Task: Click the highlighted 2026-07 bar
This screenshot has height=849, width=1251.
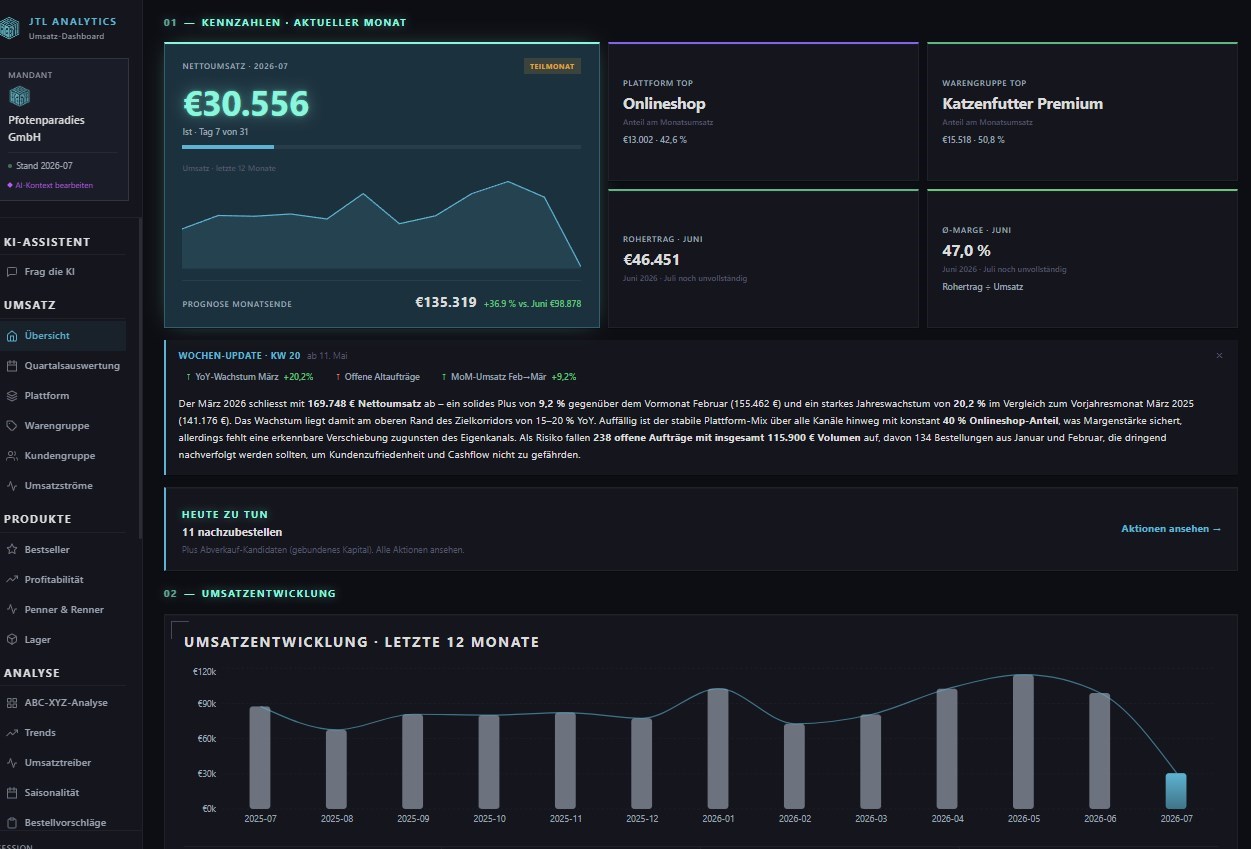Action: [1176, 791]
